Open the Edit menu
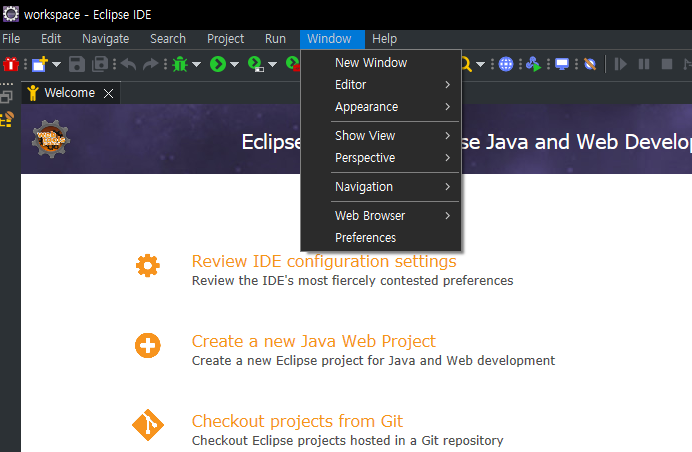This screenshot has height=452, width=692. 51,39
